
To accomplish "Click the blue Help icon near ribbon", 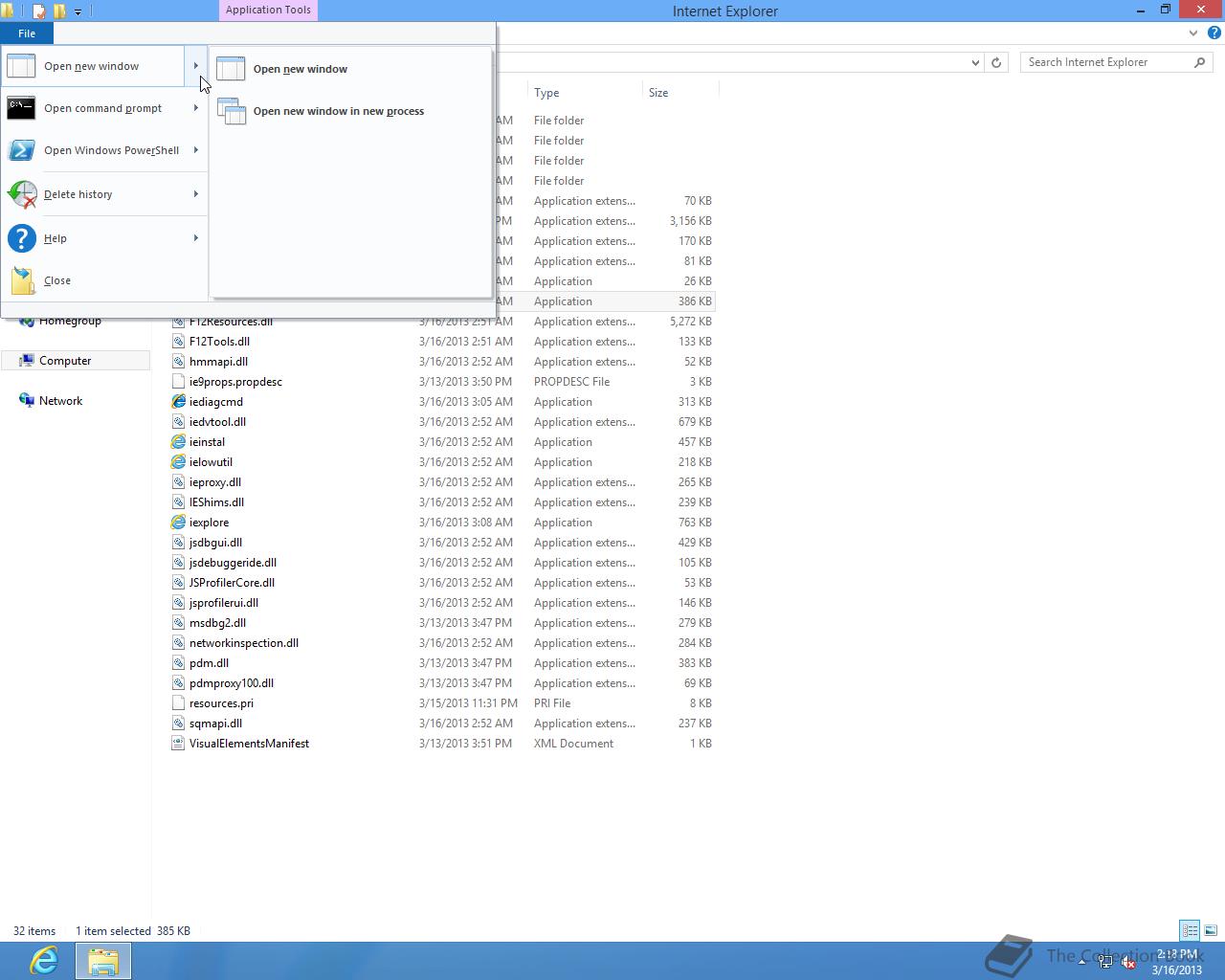I will [x=1214, y=33].
